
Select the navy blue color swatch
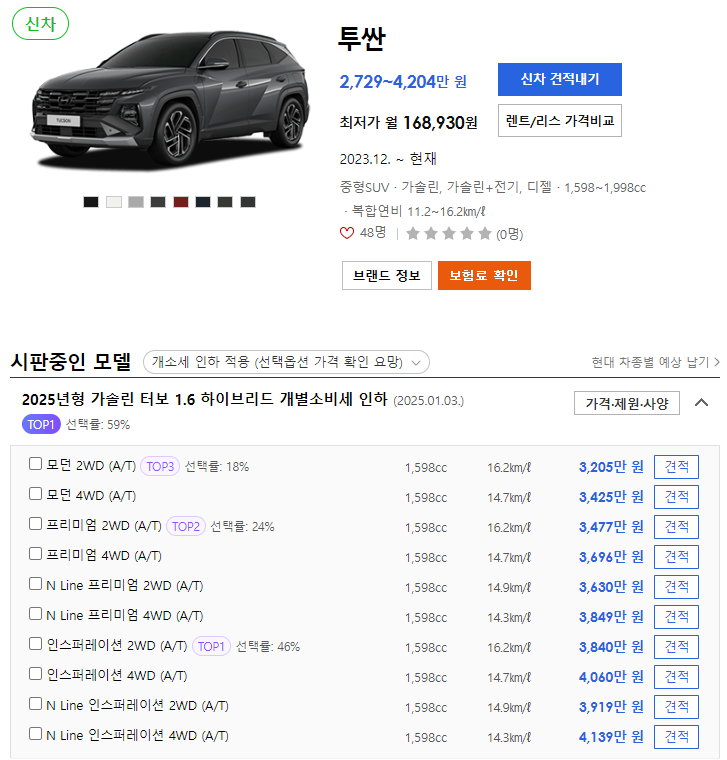coord(203,202)
